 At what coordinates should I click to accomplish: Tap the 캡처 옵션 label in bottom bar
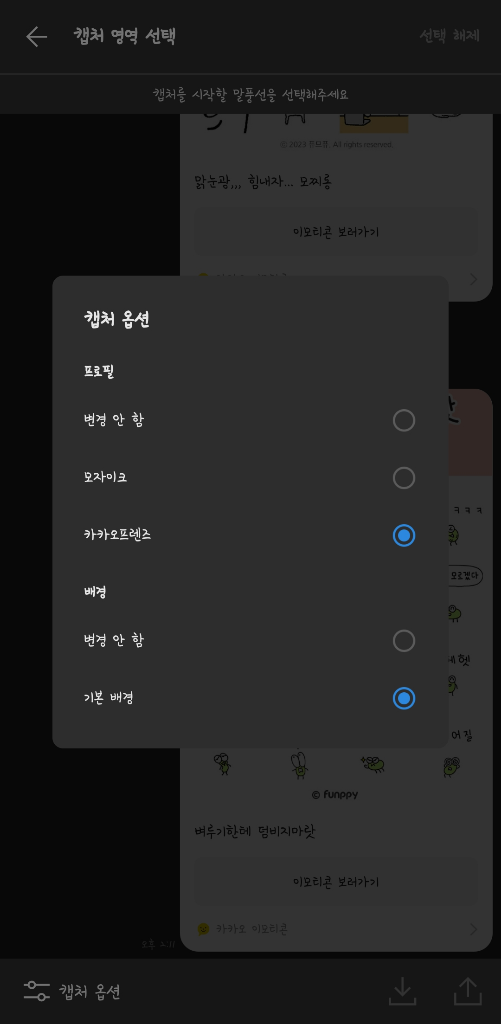tap(89, 991)
